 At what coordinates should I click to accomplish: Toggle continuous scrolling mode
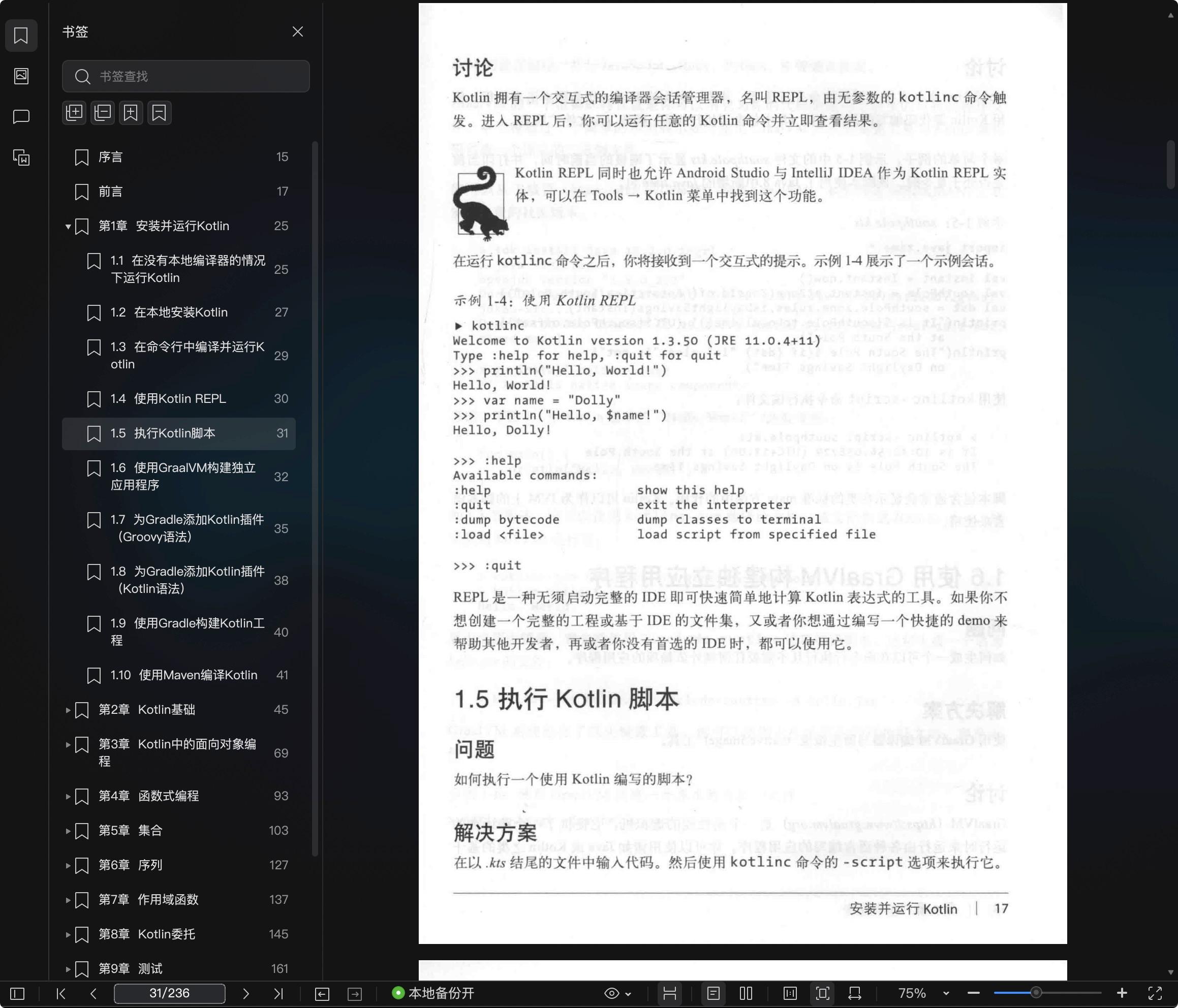point(670,993)
